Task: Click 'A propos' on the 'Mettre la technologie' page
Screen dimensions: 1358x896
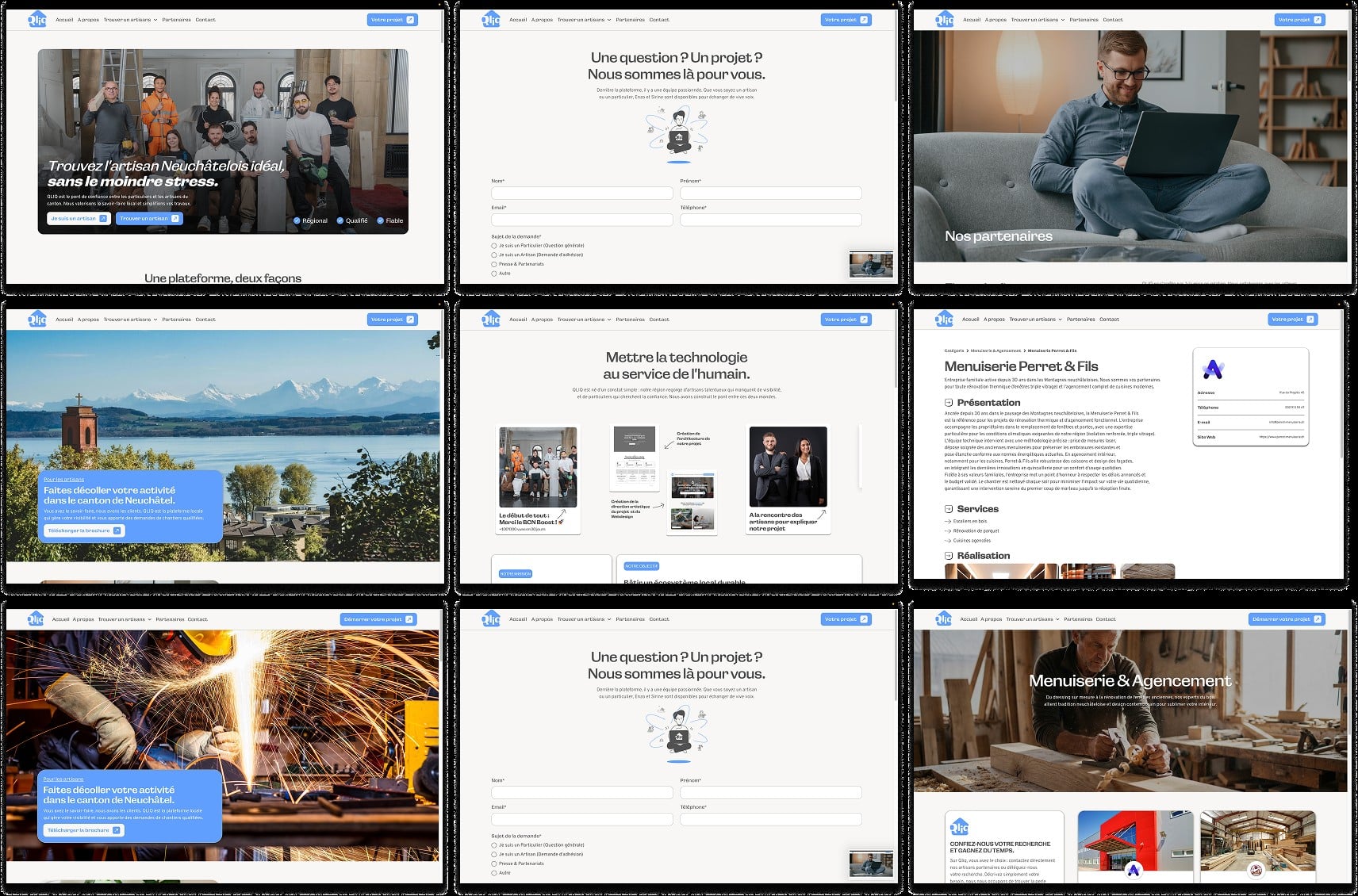Action: [542, 320]
